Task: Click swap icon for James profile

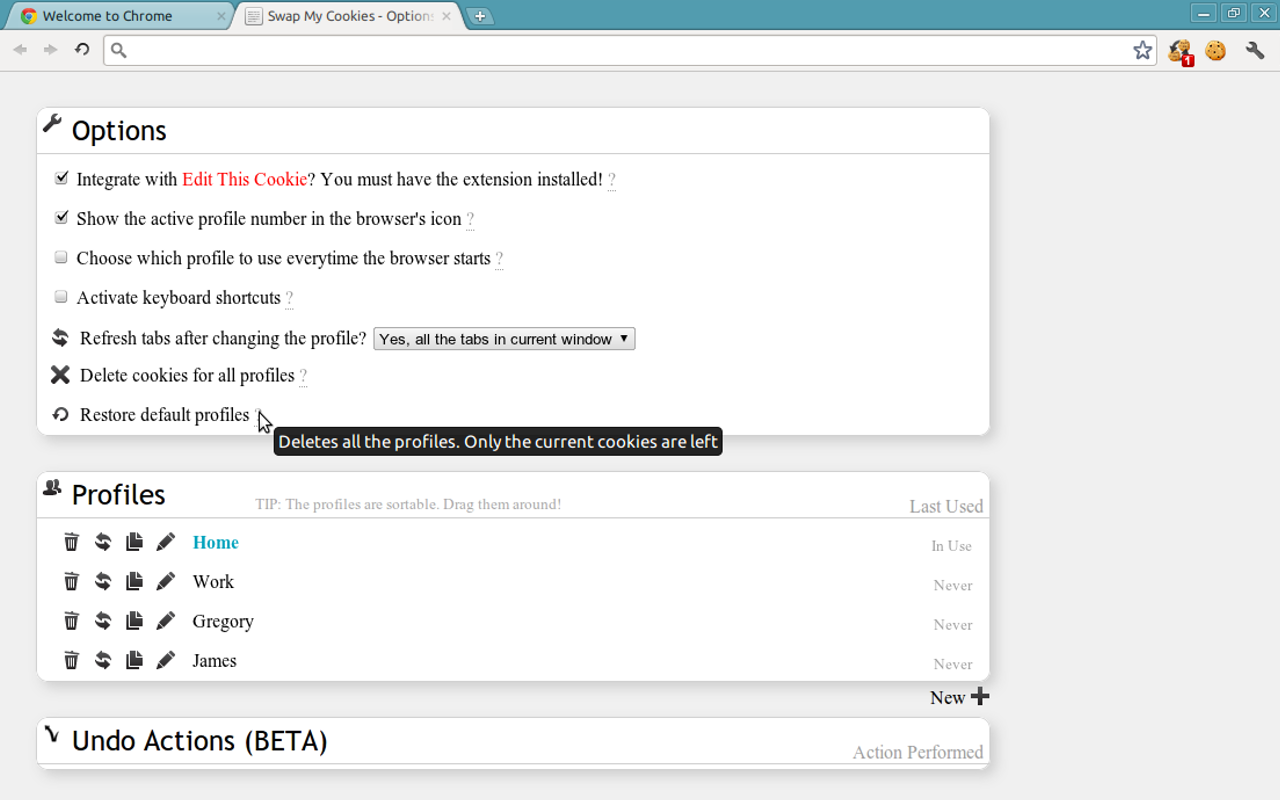Action: coord(103,660)
